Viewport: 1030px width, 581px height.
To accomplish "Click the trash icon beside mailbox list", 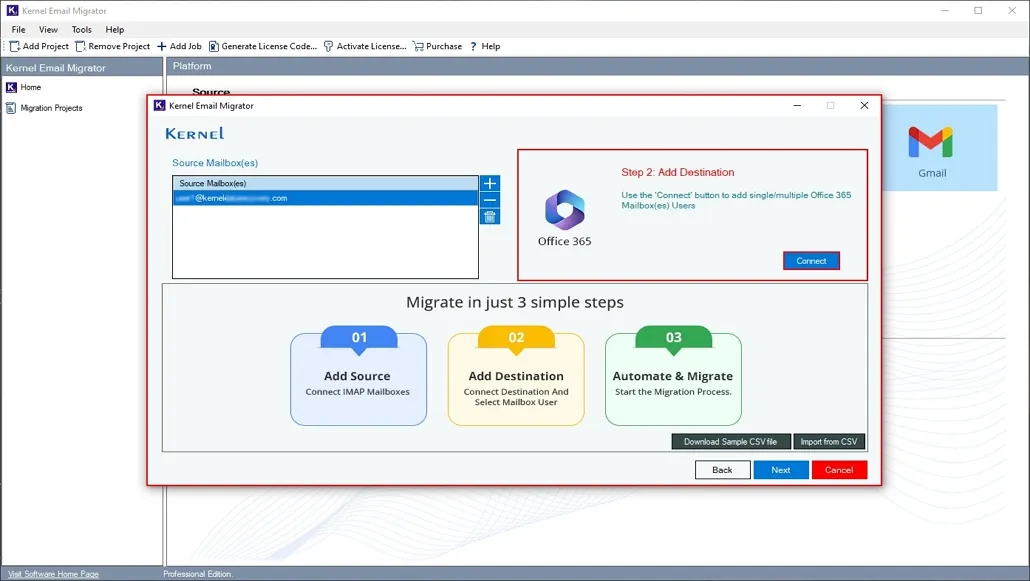I will 490,217.
